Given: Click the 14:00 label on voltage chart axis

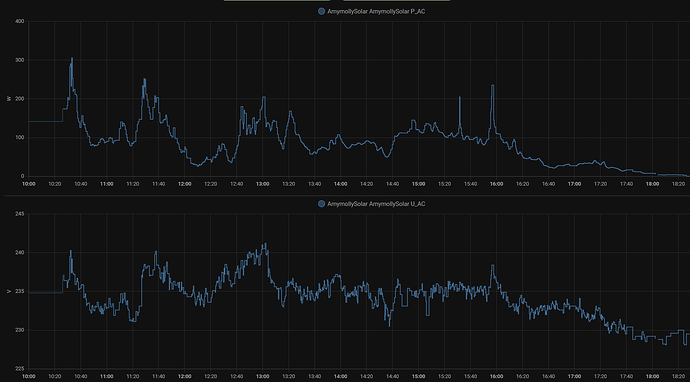Looking at the screenshot, I should pyautogui.click(x=340, y=376).
